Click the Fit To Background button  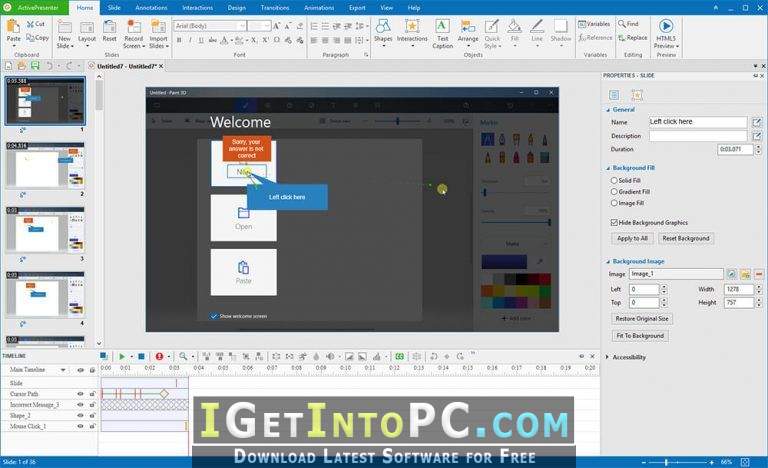pos(640,336)
